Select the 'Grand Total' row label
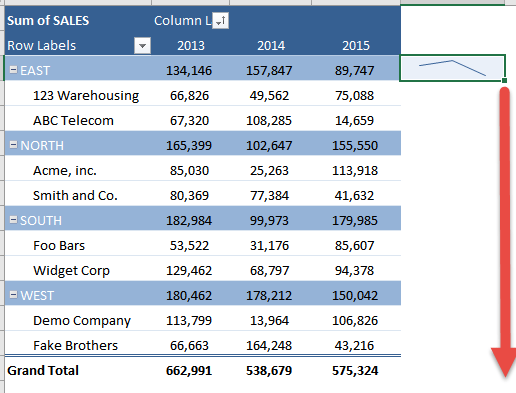 coord(43,371)
